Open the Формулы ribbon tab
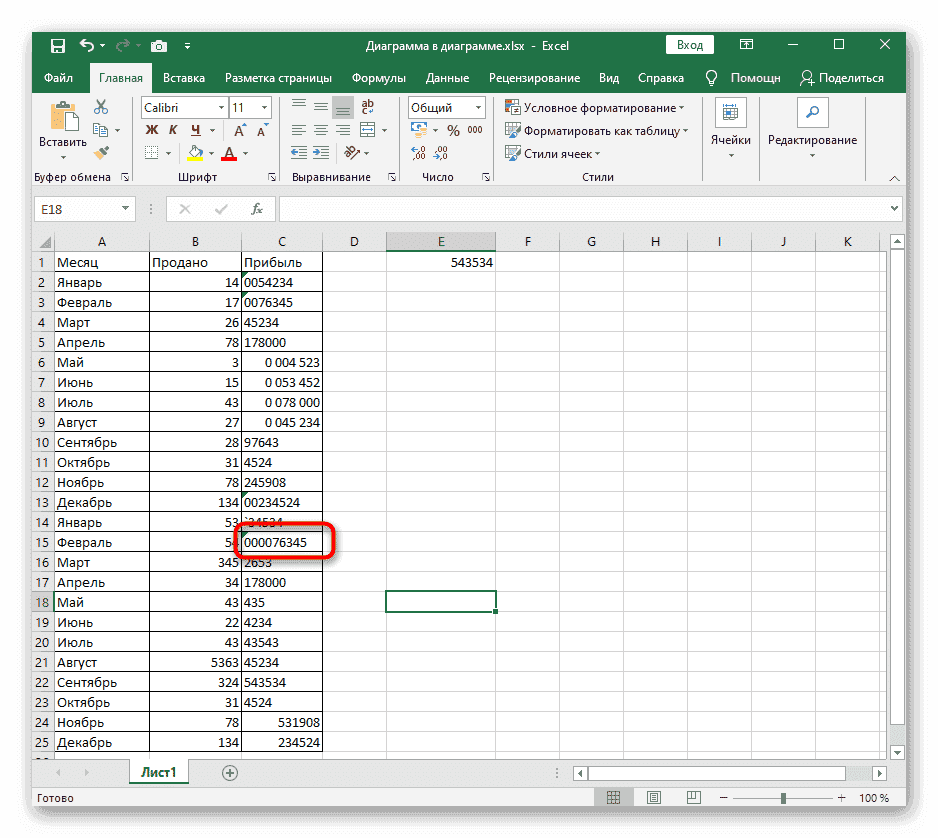Image resolution: width=938 pixels, height=838 pixels. click(x=378, y=78)
